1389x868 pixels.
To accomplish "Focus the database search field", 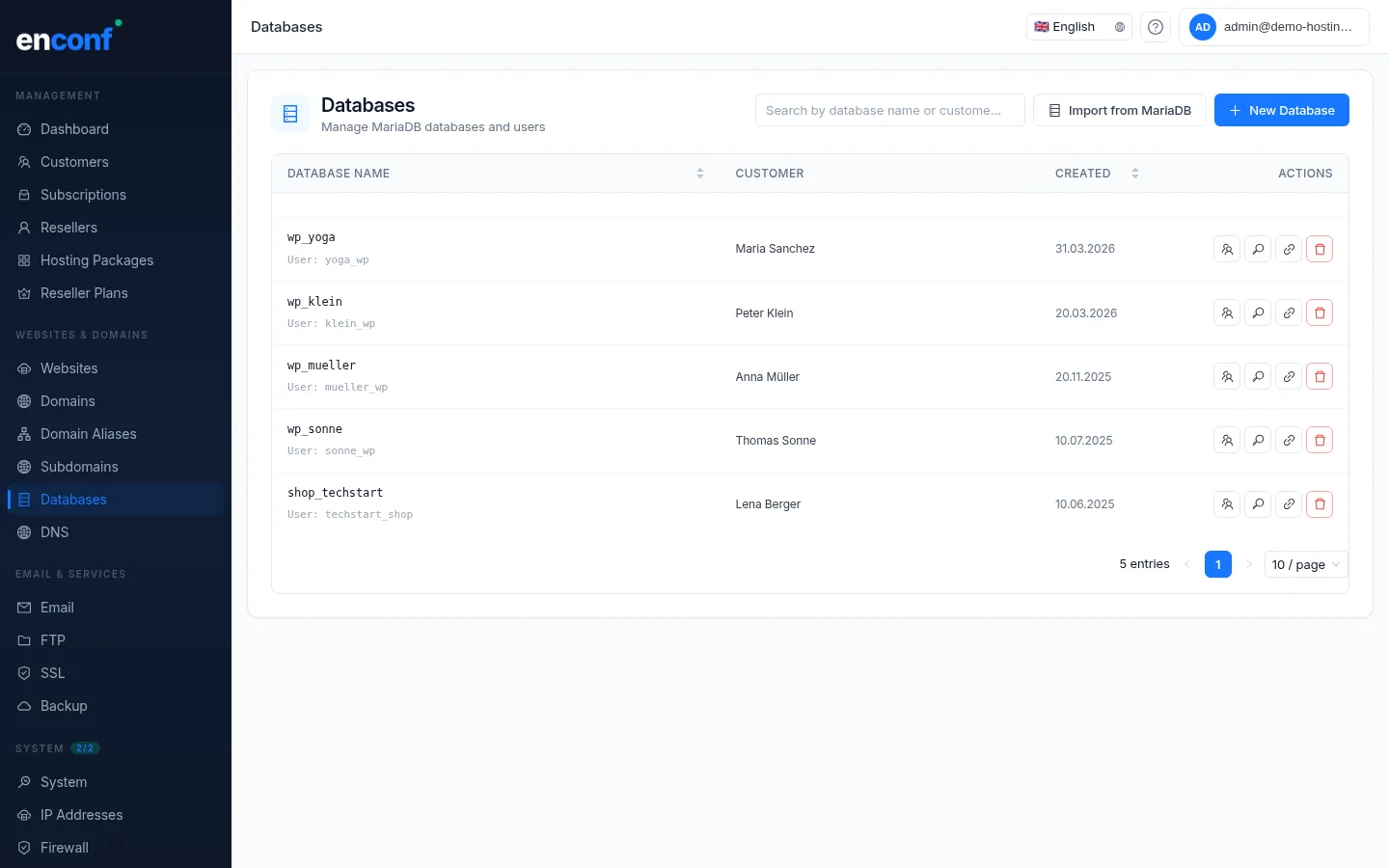I will pos(890,110).
